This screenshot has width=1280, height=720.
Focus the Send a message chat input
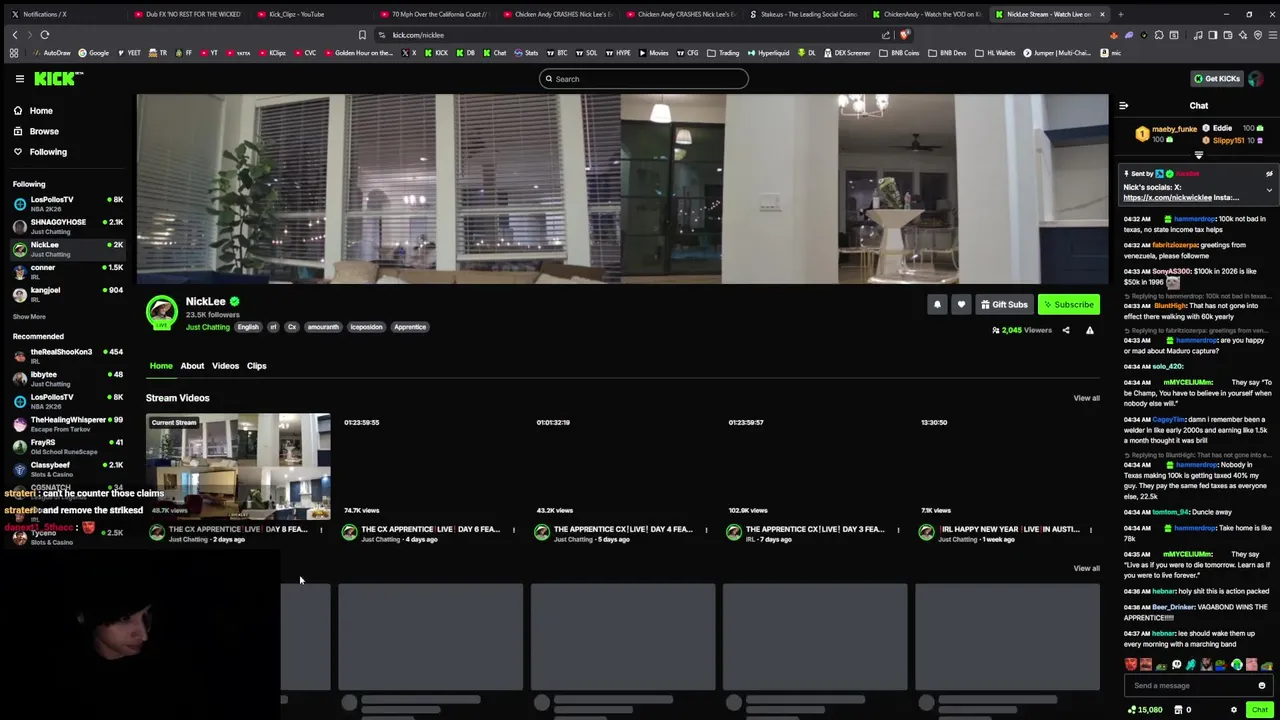(x=1188, y=686)
